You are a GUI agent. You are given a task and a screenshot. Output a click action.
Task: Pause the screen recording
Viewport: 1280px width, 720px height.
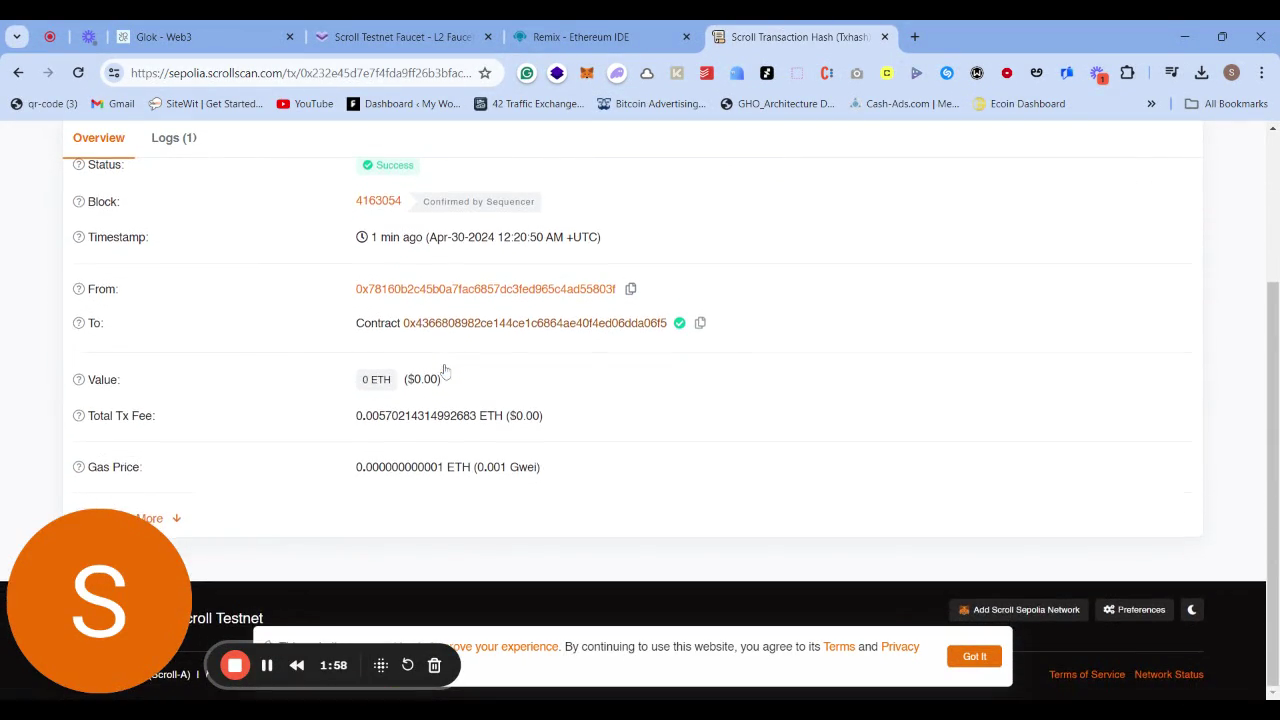tap(267, 665)
